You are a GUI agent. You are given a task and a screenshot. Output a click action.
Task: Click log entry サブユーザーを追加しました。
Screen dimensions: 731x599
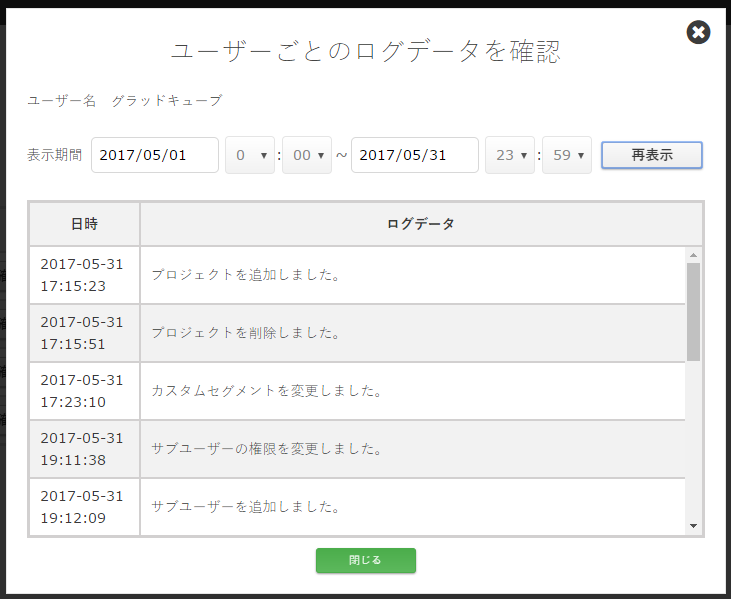pyautogui.click(x=246, y=506)
